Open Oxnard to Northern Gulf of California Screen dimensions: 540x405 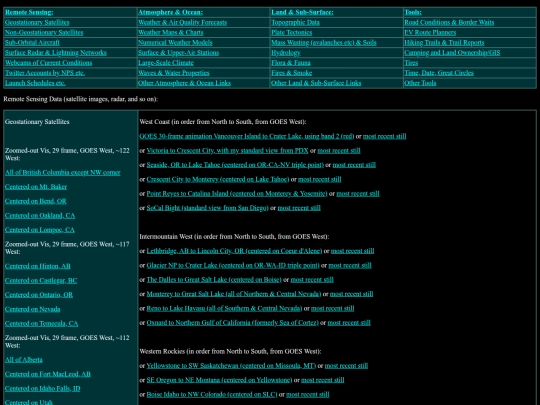pyautogui.click(x=232, y=323)
